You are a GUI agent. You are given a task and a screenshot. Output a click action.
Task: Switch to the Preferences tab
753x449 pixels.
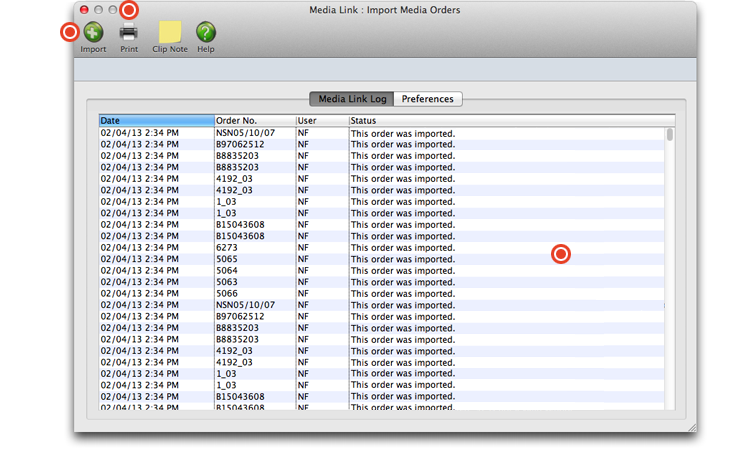coord(428,99)
